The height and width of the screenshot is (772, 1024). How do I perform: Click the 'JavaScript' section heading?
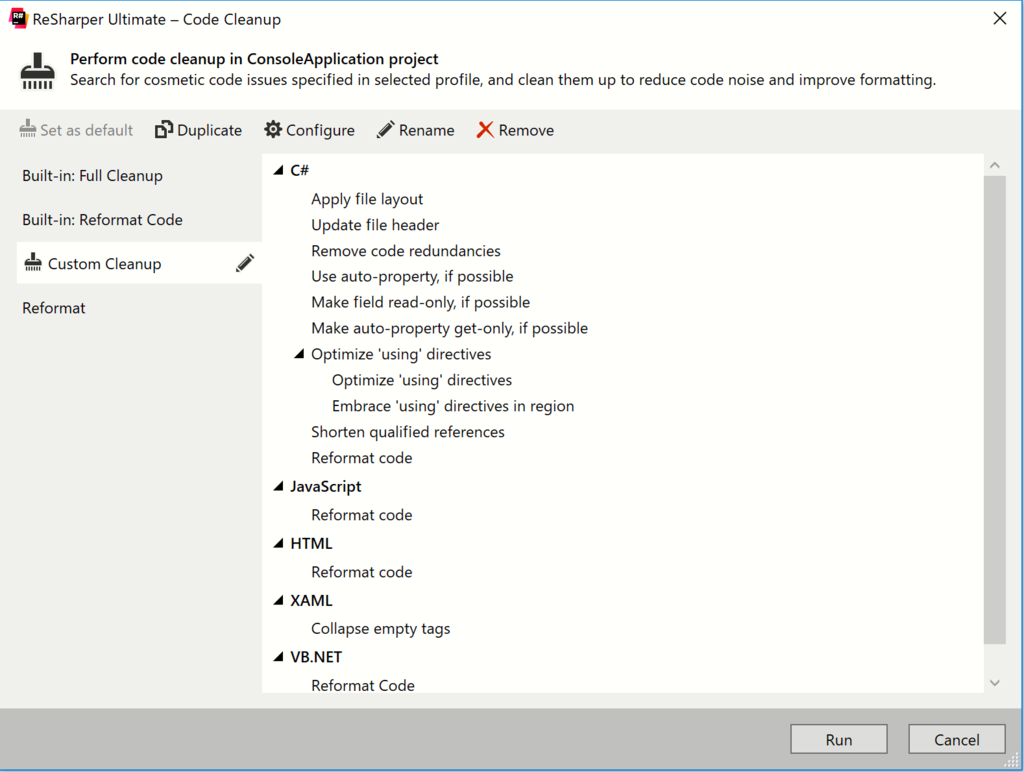[326, 487]
